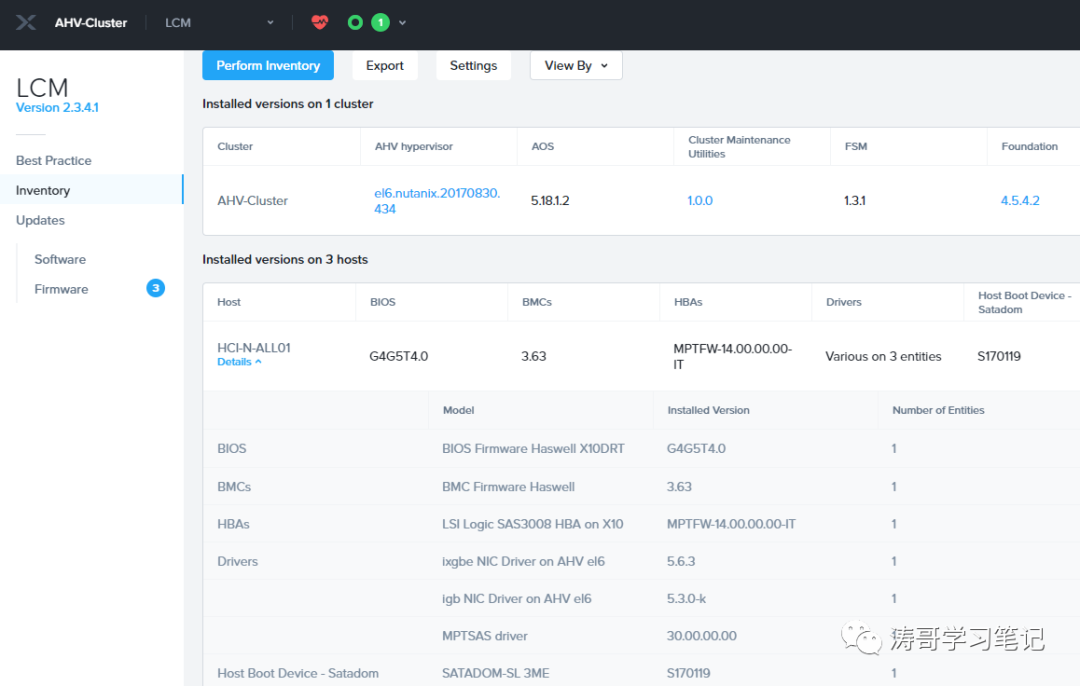The image size is (1080, 686).
Task: Collapse Details under HCI-N-ALL01
Action: click(239, 362)
